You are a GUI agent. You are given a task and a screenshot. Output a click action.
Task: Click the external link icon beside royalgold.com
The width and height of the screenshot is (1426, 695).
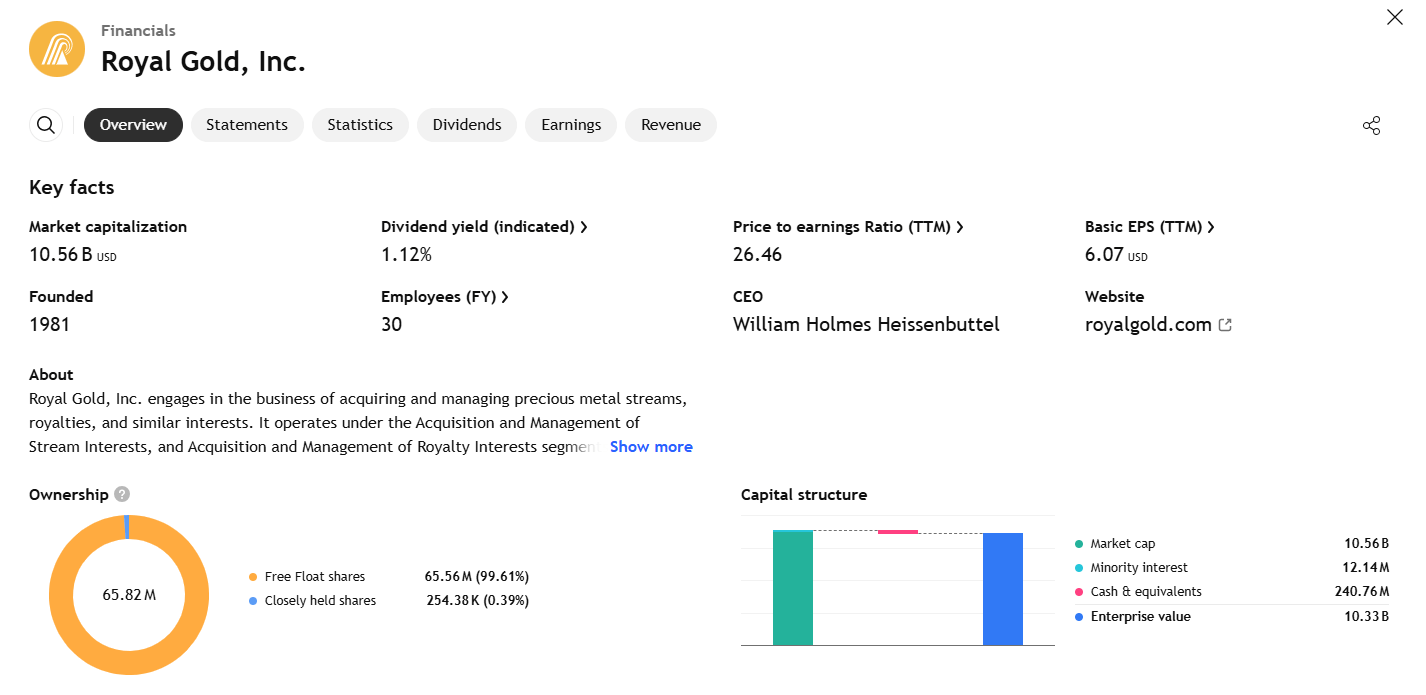1225,325
